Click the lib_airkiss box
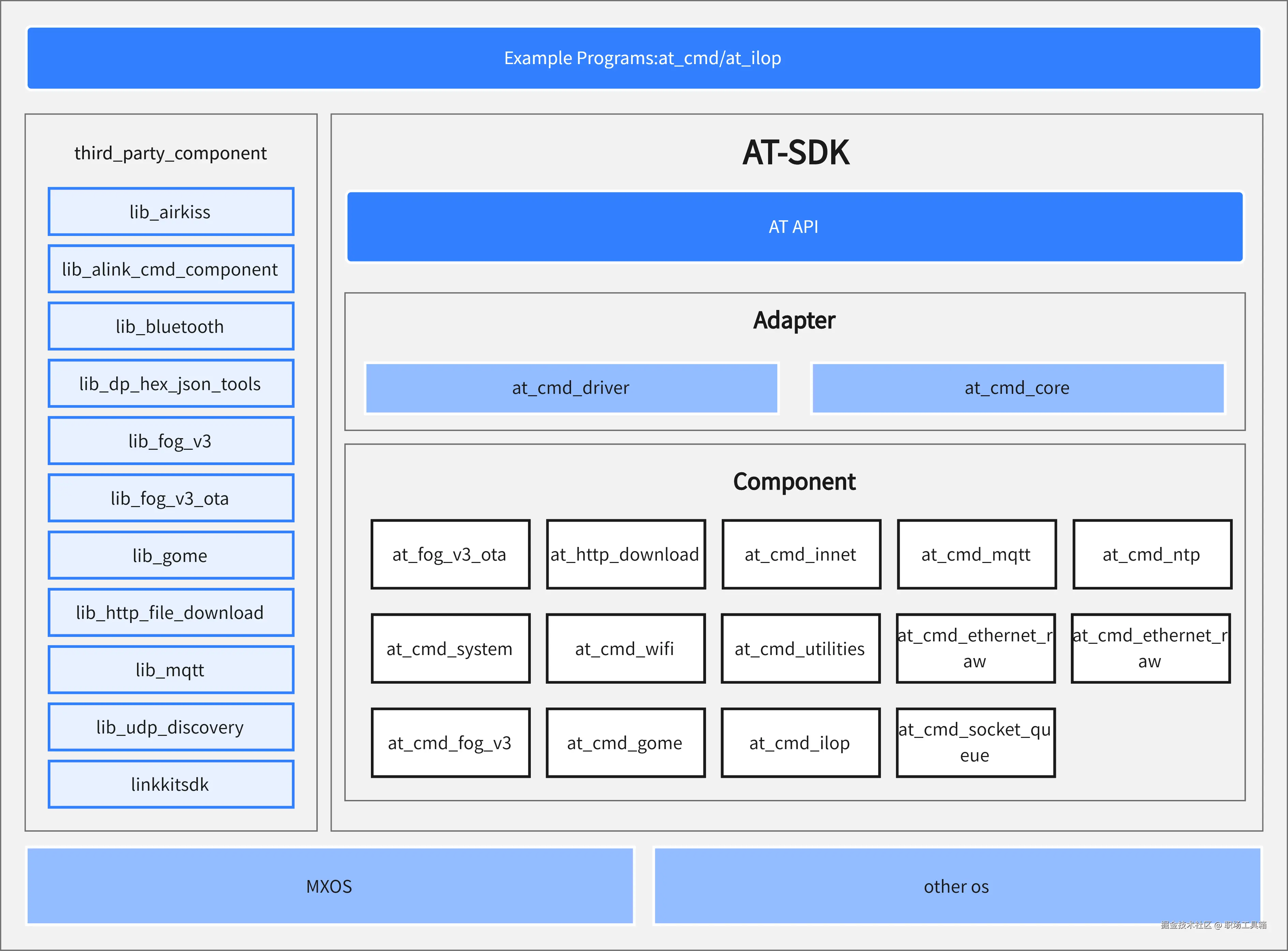Image resolution: width=1288 pixels, height=951 pixels. 171,212
